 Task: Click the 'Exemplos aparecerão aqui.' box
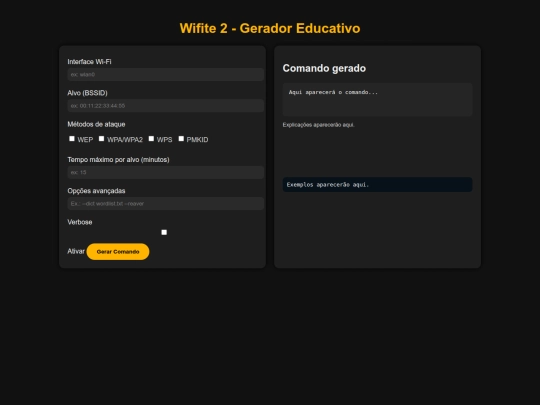(x=377, y=185)
